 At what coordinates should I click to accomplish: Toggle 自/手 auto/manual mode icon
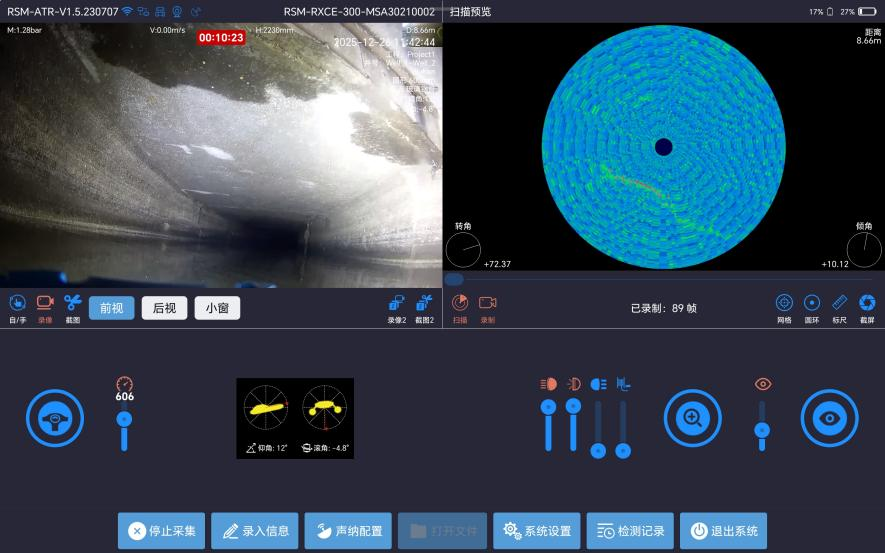point(17,303)
